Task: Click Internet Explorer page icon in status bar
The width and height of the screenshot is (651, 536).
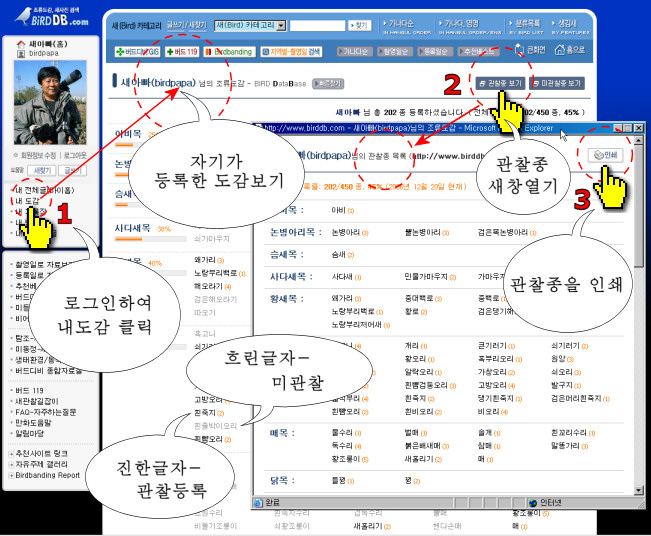Action: point(258,503)
